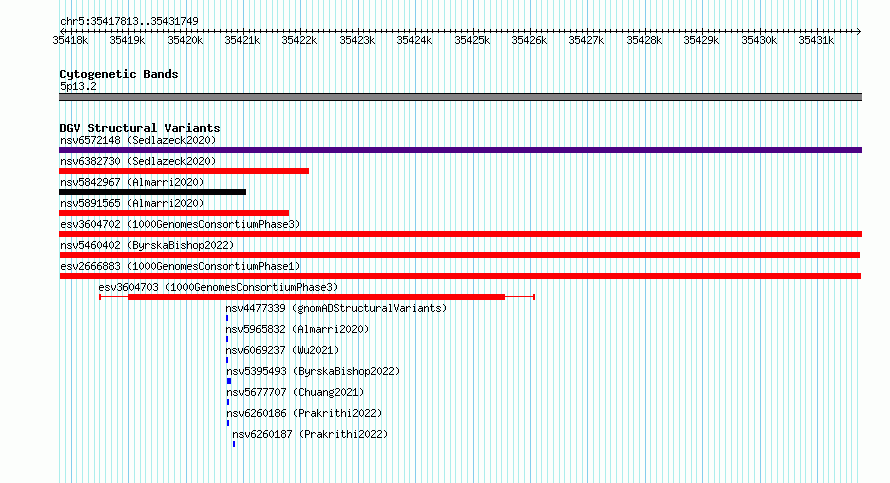Click blue marker under nsv5395493
890x483 pixels.
(x=229, y=381)
